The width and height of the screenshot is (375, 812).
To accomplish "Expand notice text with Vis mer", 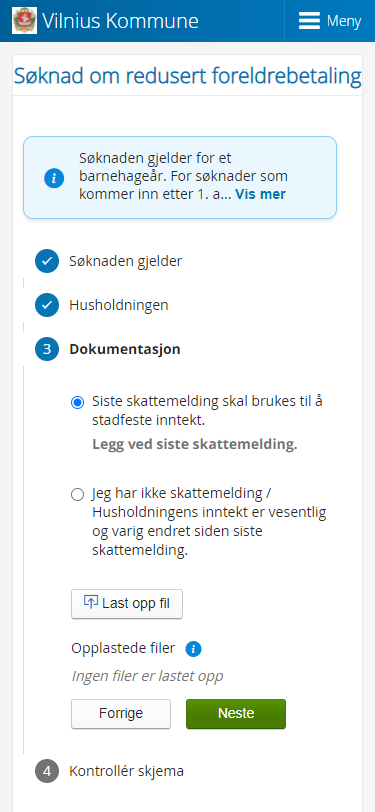I will (x=261, y=194).
